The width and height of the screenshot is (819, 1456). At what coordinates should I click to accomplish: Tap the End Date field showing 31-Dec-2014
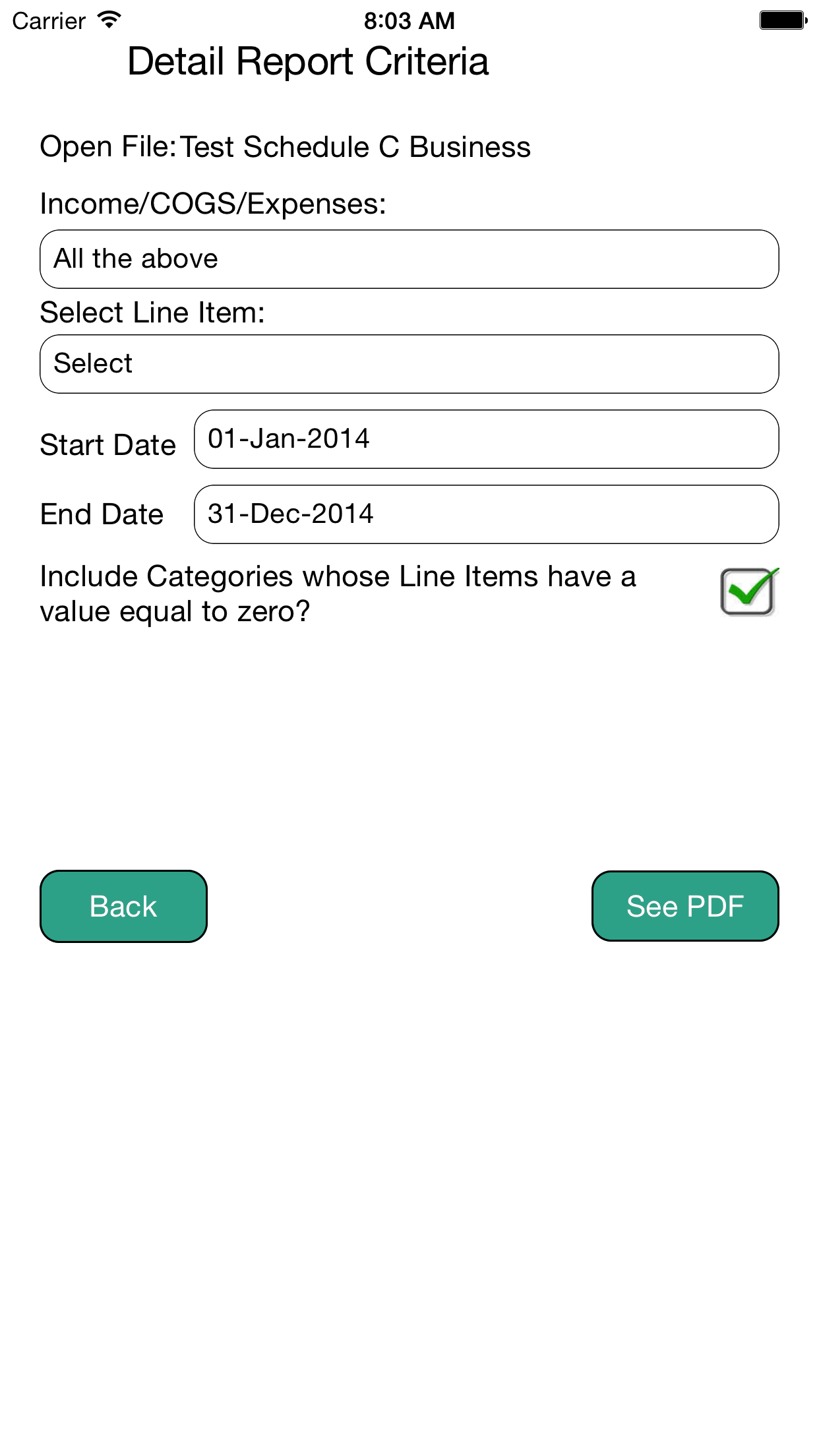tap(486, 514)
